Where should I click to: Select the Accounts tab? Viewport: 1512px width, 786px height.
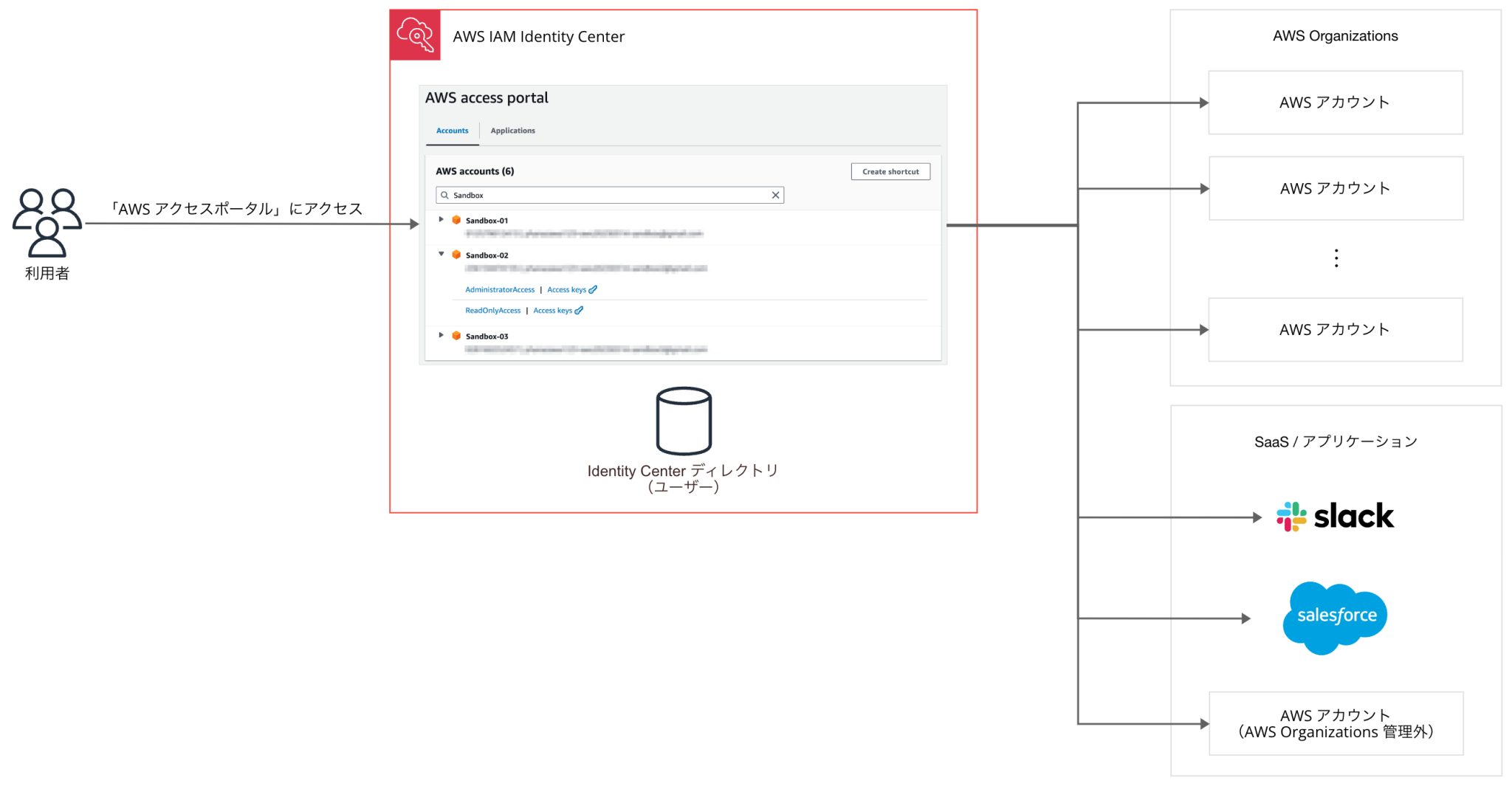[x=452, y=131]
